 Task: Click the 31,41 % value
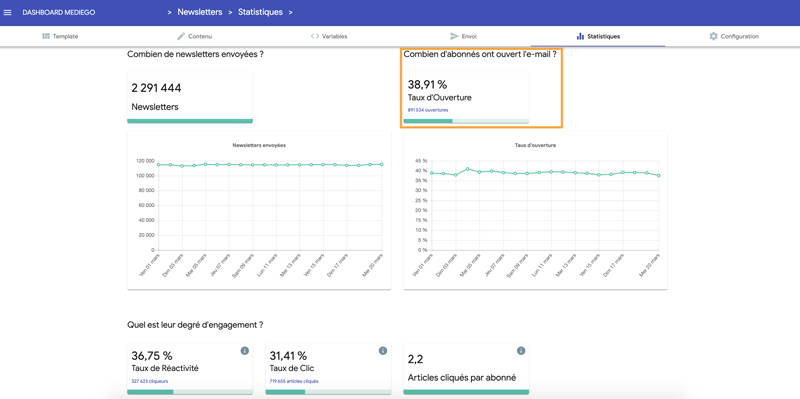pyautogui.click(x=288, y=356)
